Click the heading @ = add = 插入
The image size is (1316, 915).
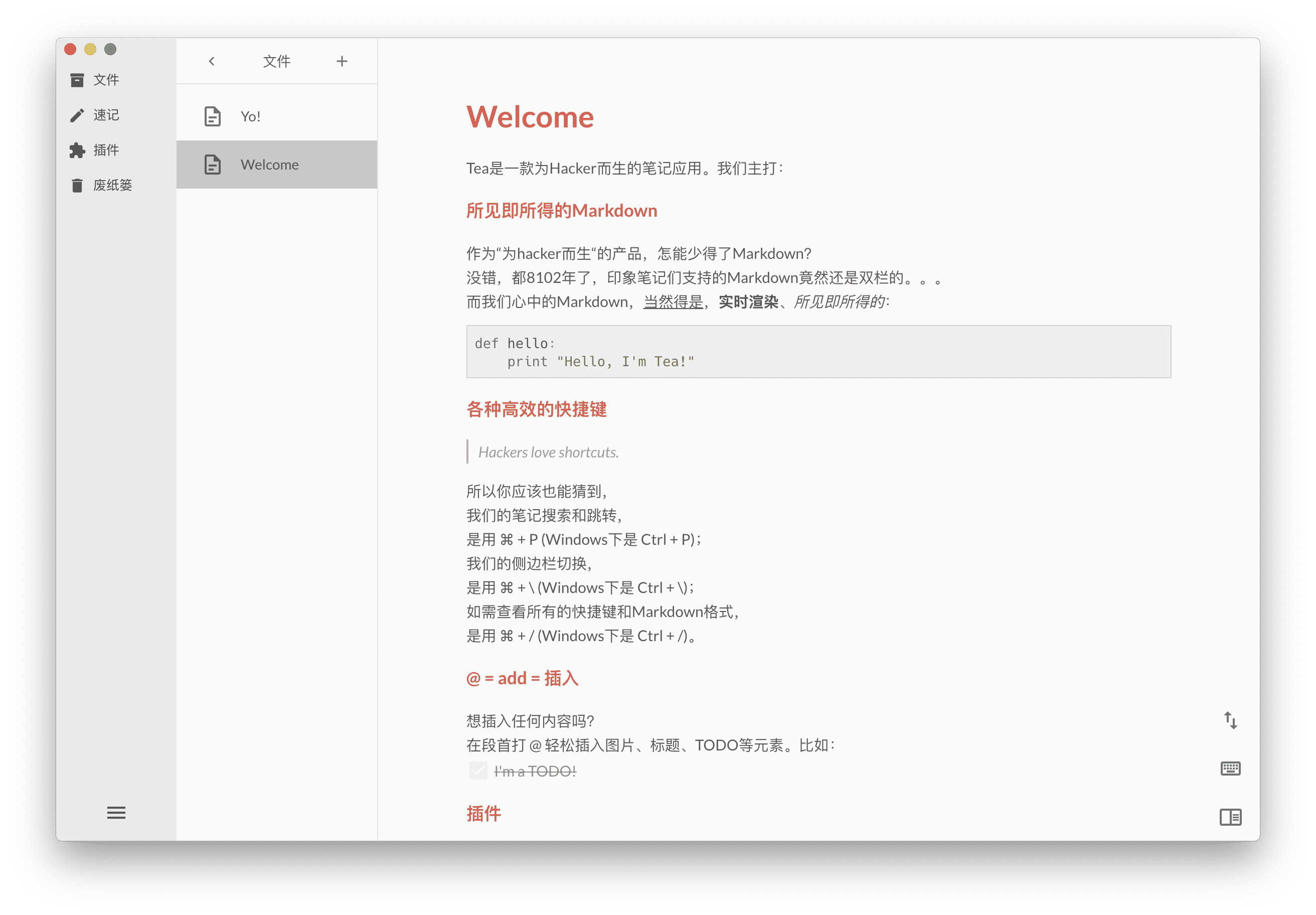pyautogui.click(x=522, y=678)
